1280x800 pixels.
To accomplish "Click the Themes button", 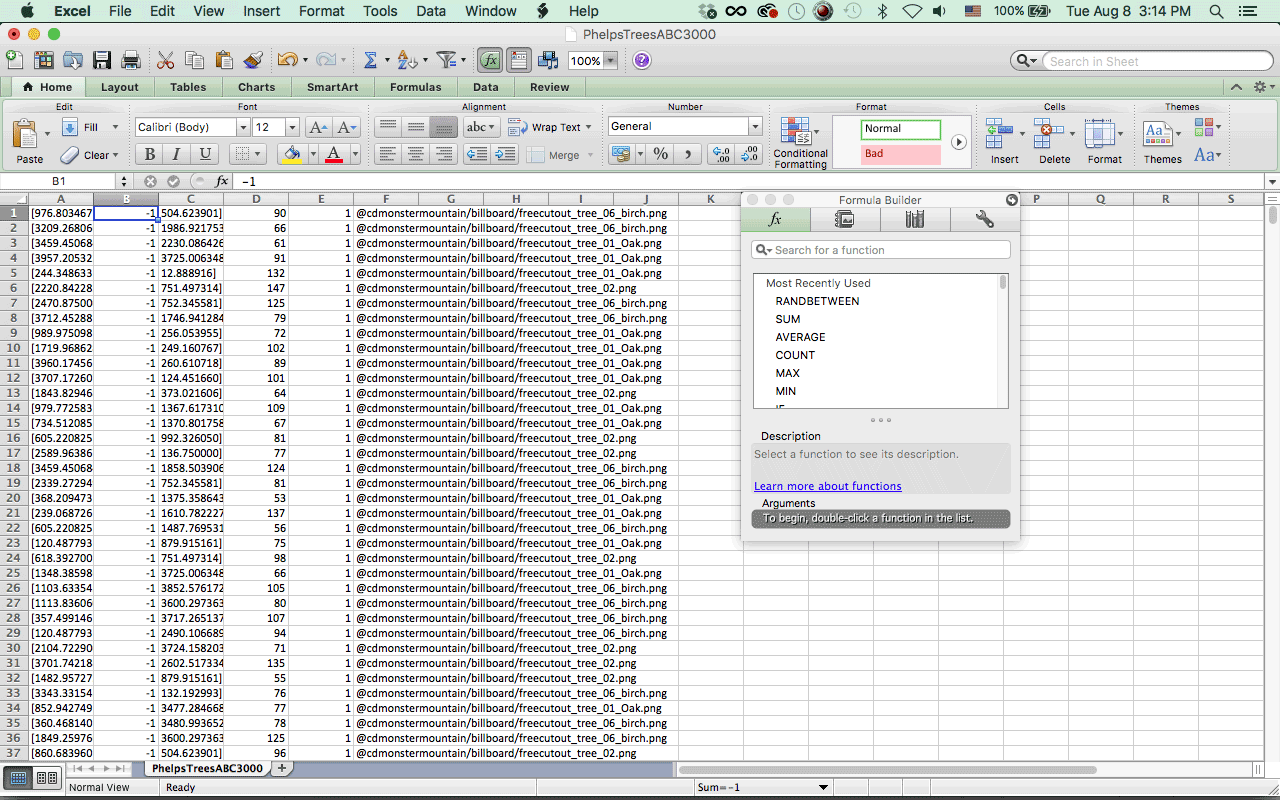I will [x=1162, y=142].
